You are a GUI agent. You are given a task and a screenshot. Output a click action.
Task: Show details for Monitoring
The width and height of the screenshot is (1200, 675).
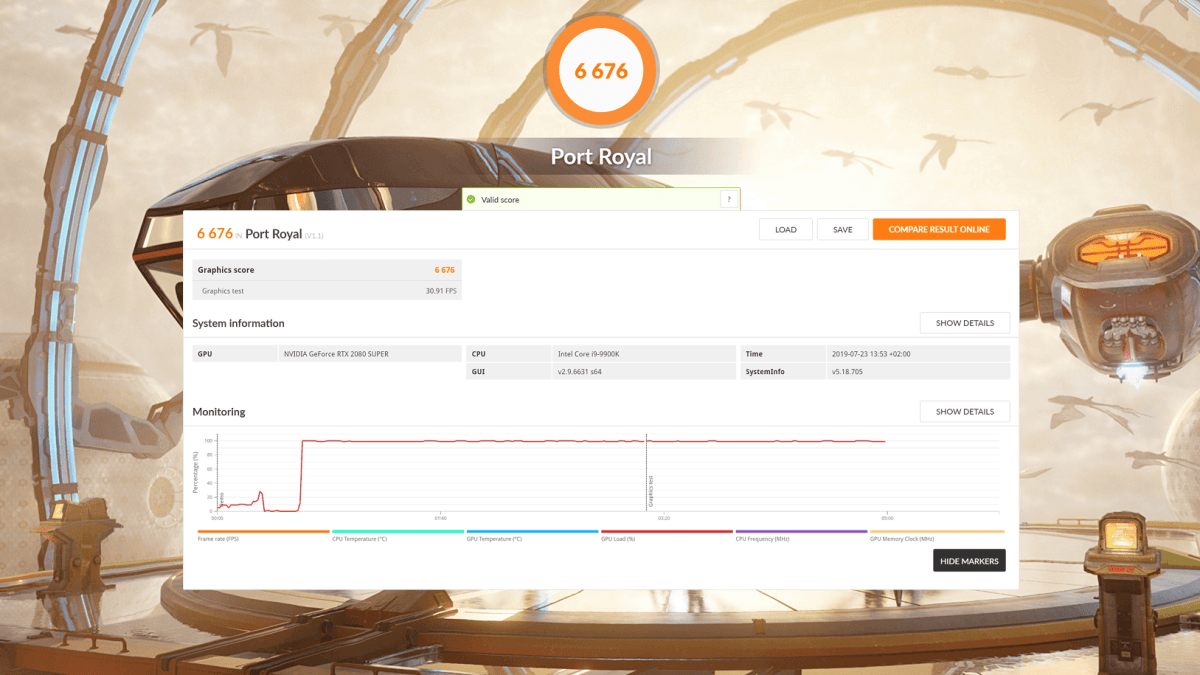point(965,411)
